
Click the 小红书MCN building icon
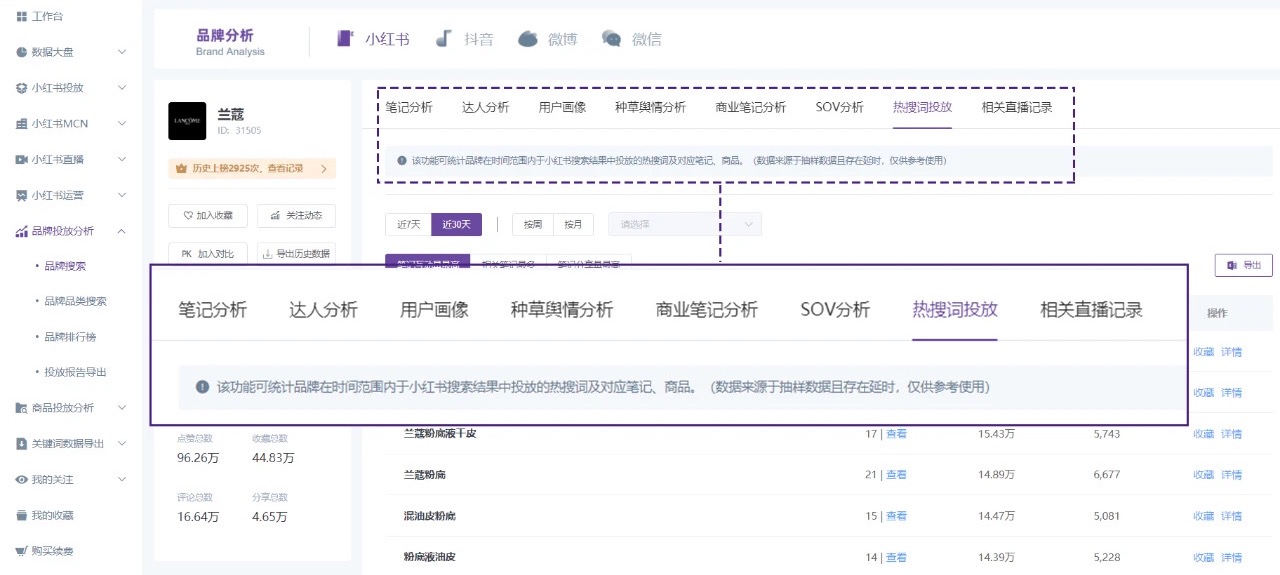pos(22,124)
